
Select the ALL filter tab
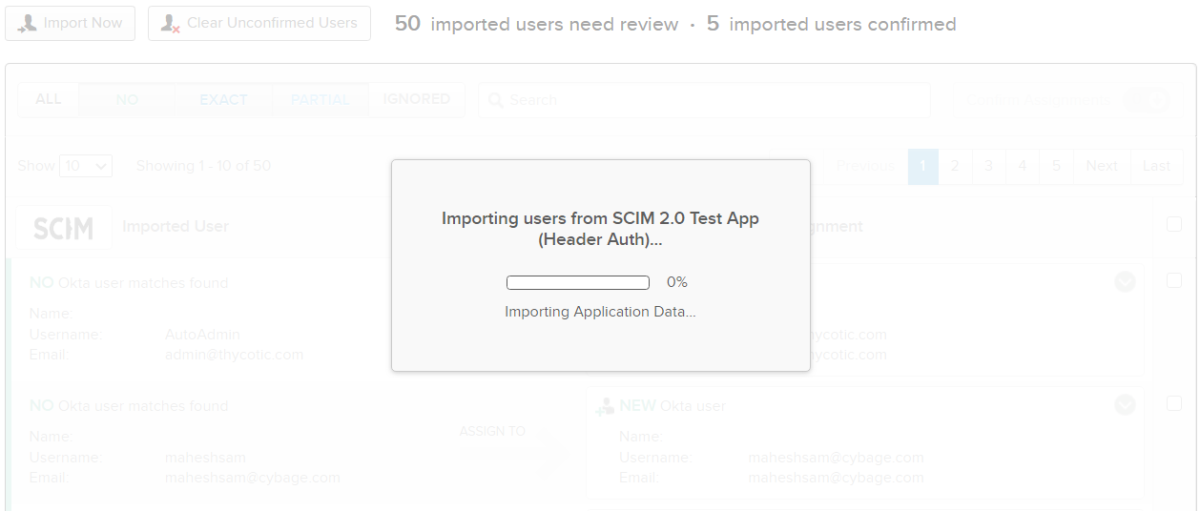click(50, 100)
